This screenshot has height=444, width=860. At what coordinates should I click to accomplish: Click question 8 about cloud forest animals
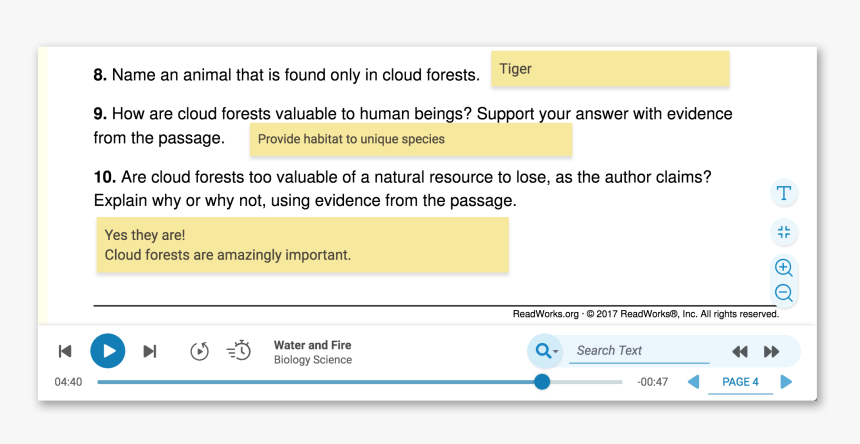point(286,75)
